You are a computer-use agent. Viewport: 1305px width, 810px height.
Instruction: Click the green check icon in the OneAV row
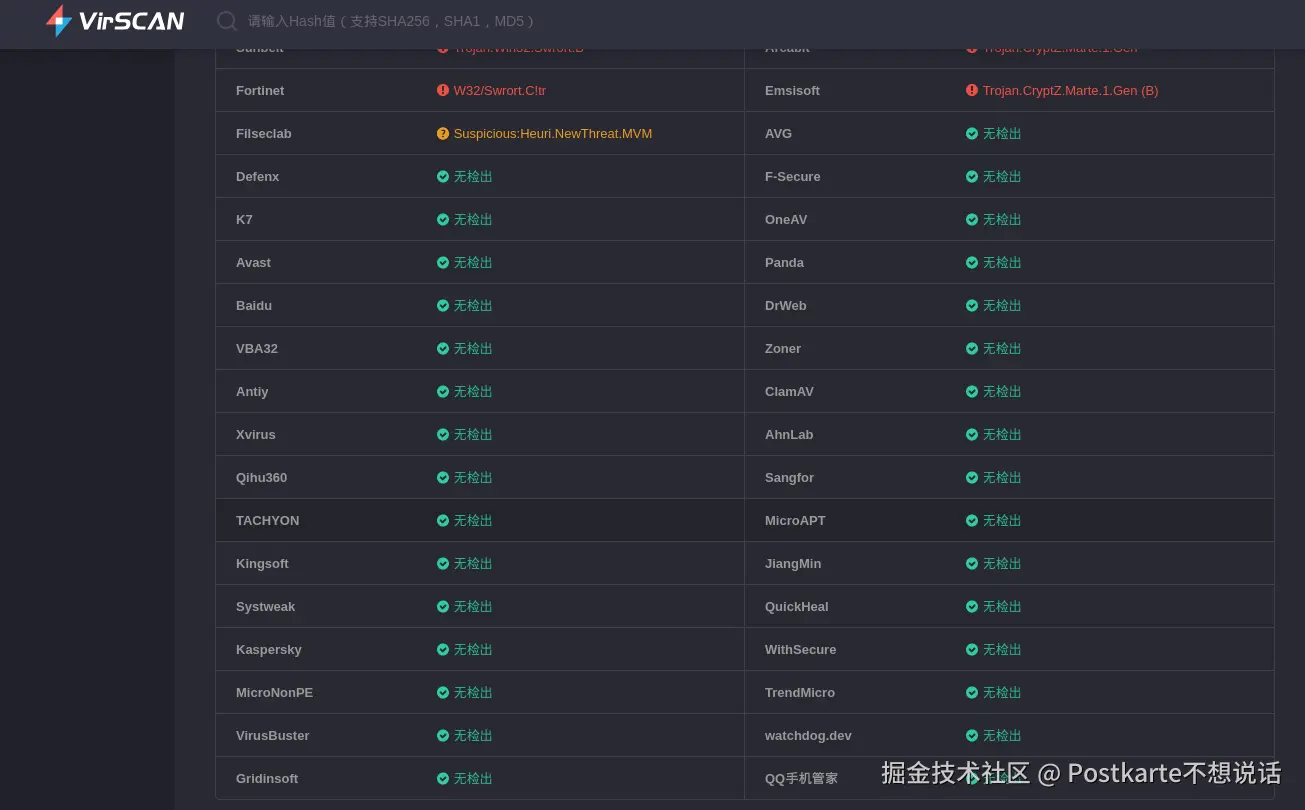[x=972, y=219]
